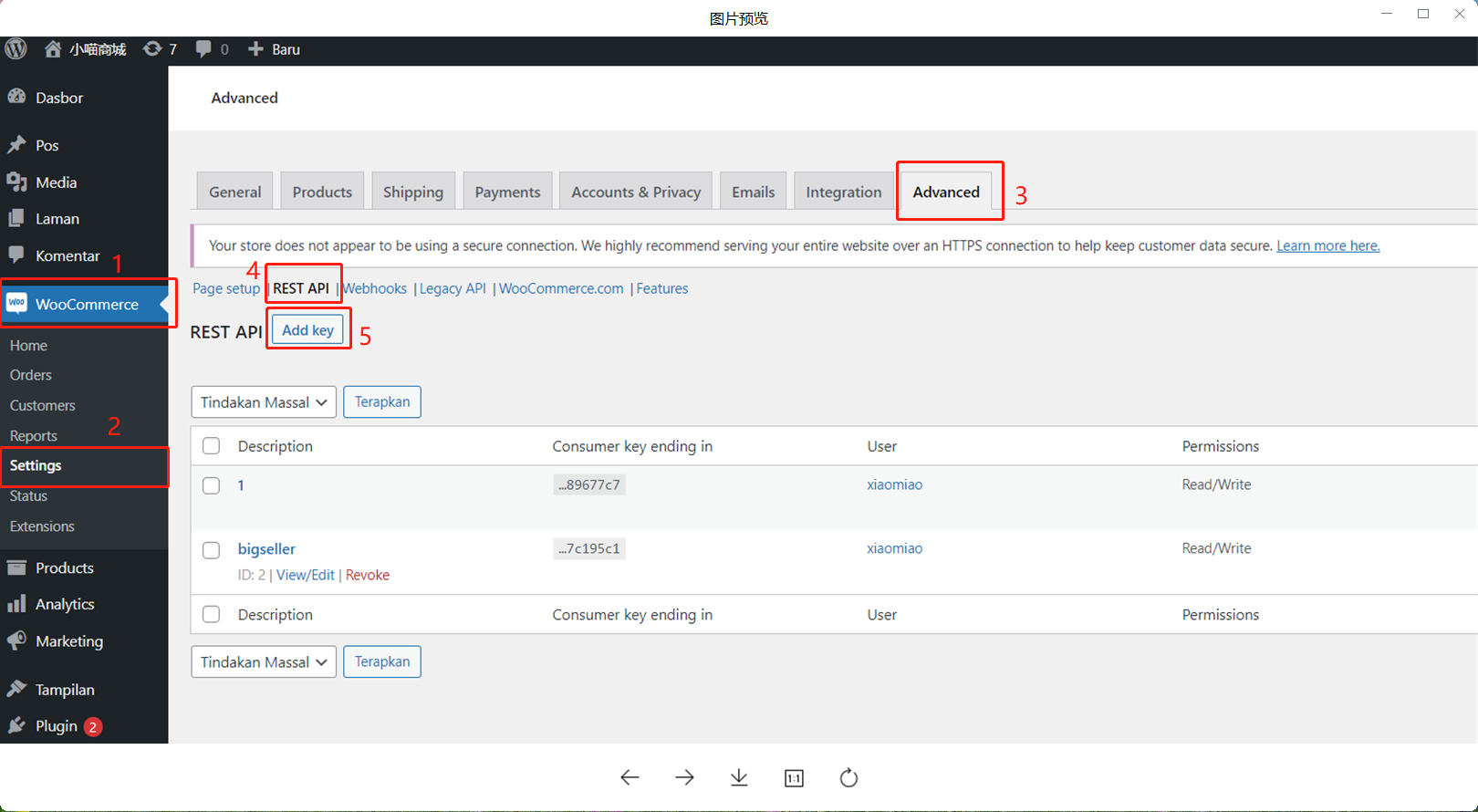Open the Features sub-link
Screen dimensions: 1478x812
(x=662, y=288)
